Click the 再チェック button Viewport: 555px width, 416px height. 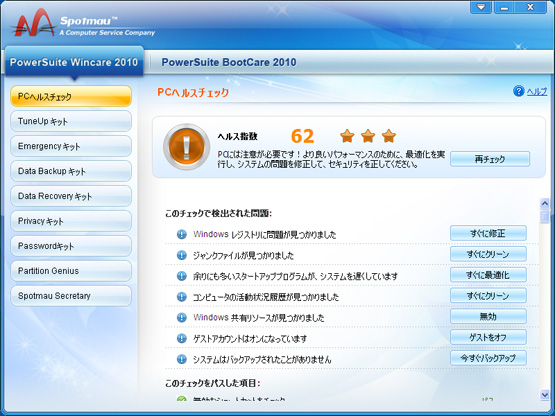[490, 159]
